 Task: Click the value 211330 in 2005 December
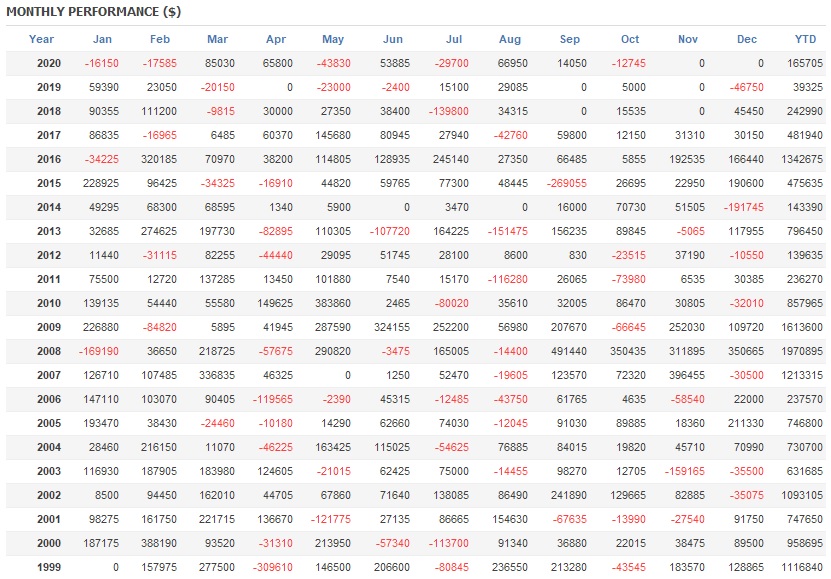click(746, 423)
